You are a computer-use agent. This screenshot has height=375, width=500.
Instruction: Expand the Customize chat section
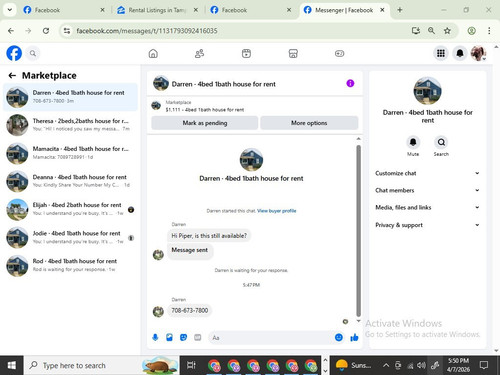427,173
